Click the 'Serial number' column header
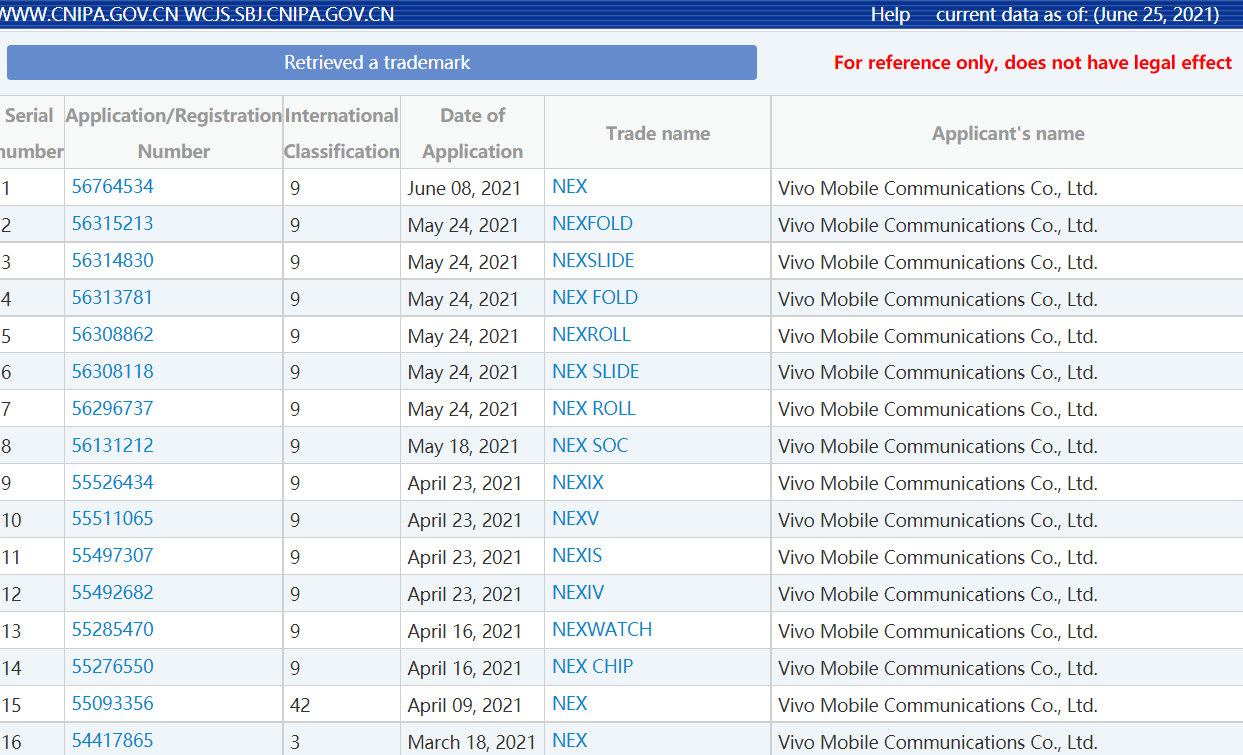 pos(30,133)
